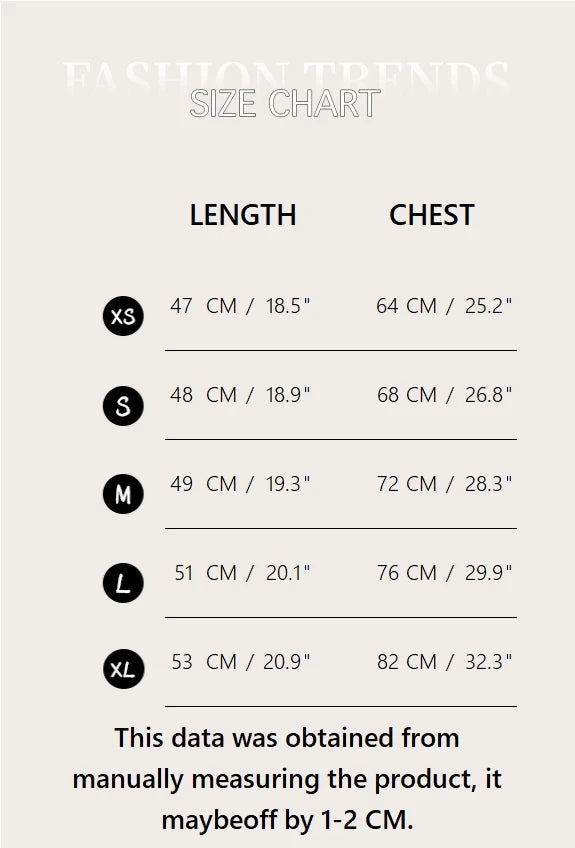Click the CHEST column header
The image size is (575, 848).
point(432,215)
